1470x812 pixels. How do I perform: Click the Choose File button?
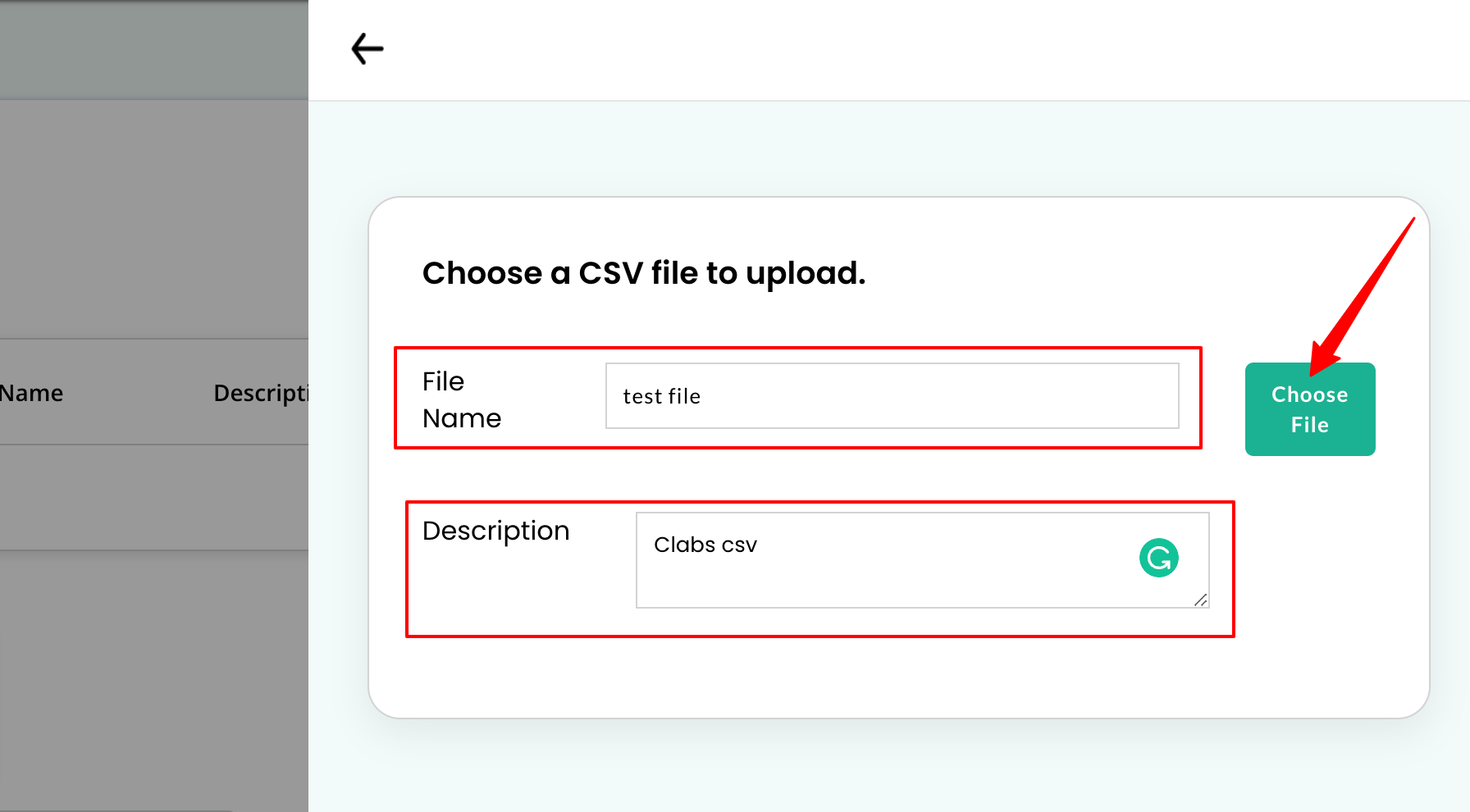pyautogui.click(x=1309, y=408)
